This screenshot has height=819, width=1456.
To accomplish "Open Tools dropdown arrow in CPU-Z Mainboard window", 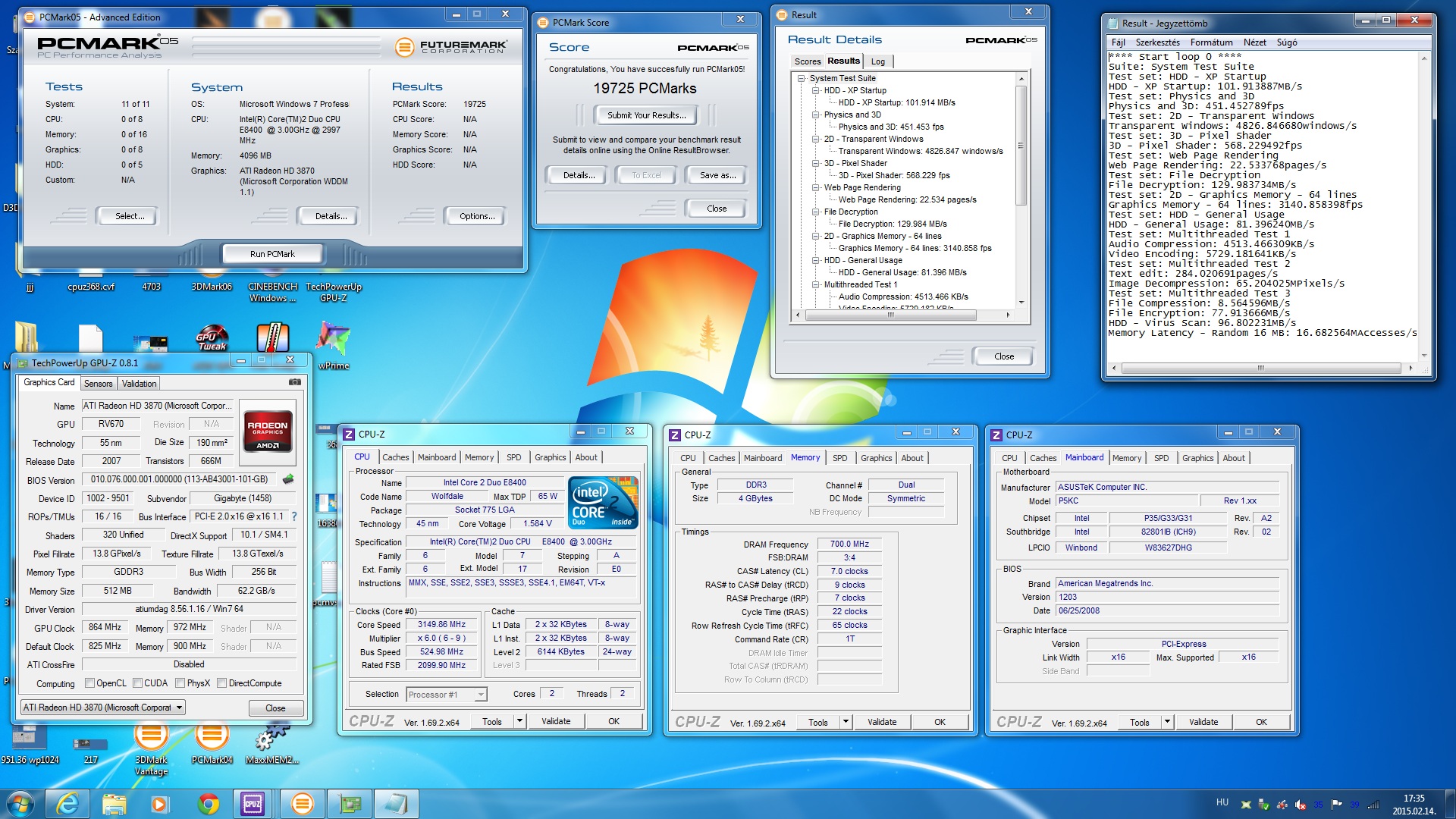I will [1167, 722].
